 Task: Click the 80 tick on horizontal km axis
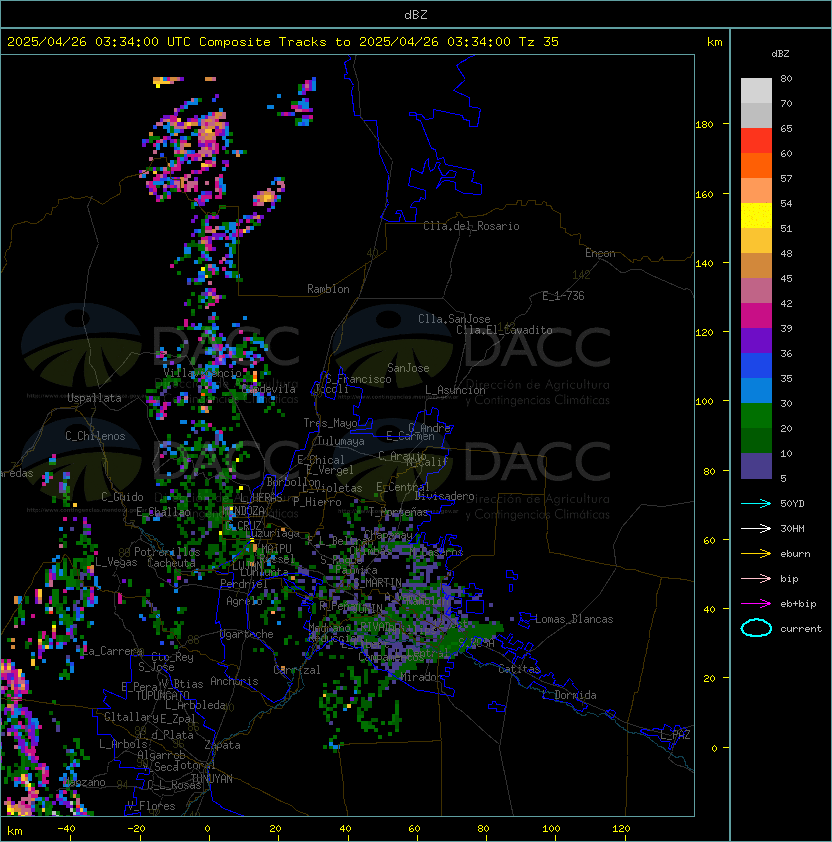click(482, 829)
